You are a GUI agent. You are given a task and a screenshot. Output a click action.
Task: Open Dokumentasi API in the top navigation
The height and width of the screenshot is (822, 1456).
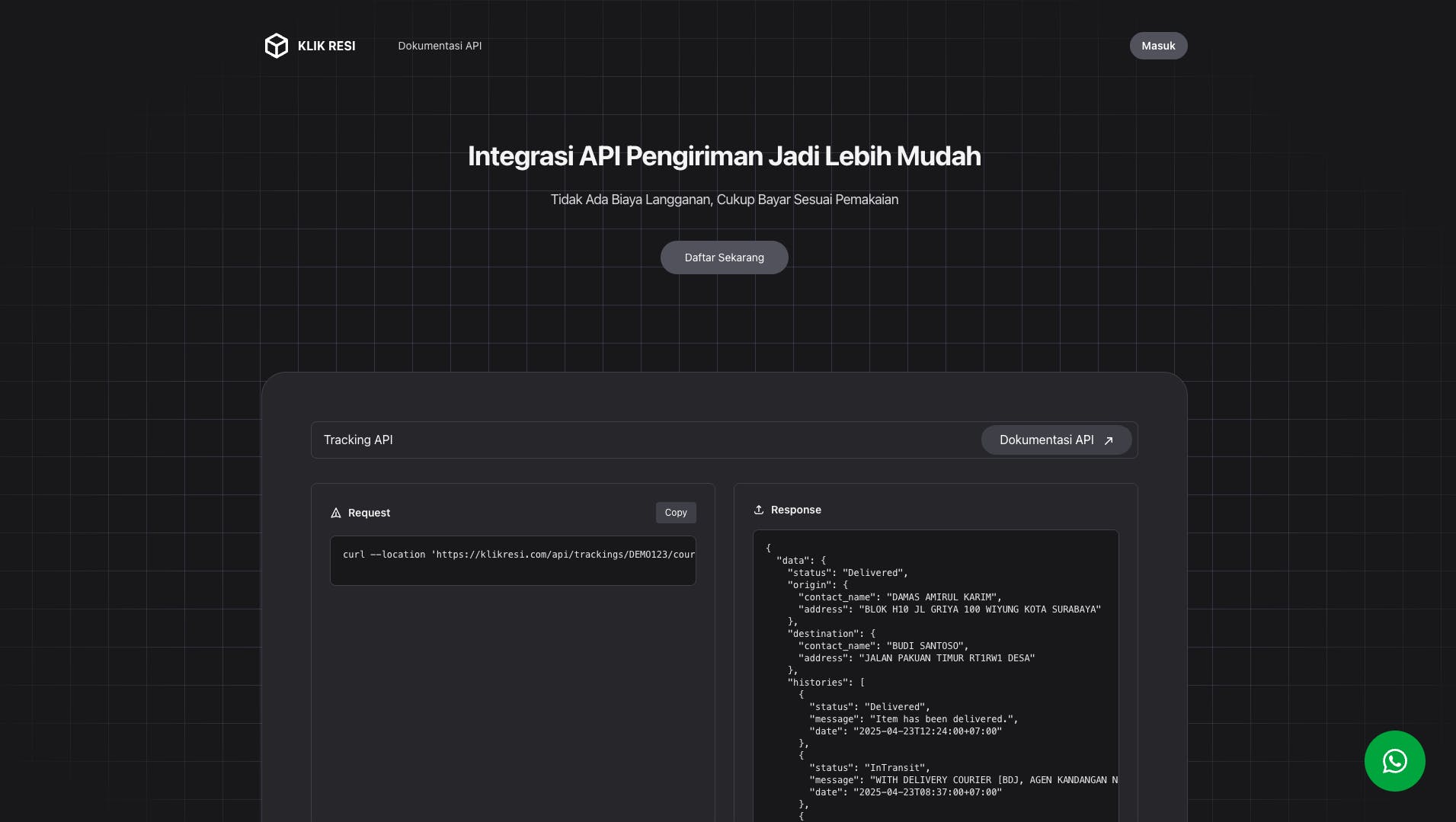440,46
